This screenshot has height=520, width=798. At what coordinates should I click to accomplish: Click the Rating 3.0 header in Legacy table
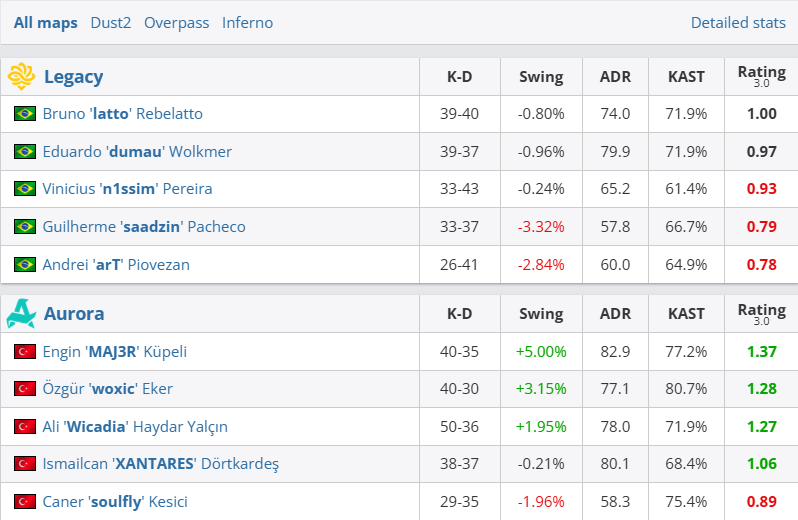761,76
